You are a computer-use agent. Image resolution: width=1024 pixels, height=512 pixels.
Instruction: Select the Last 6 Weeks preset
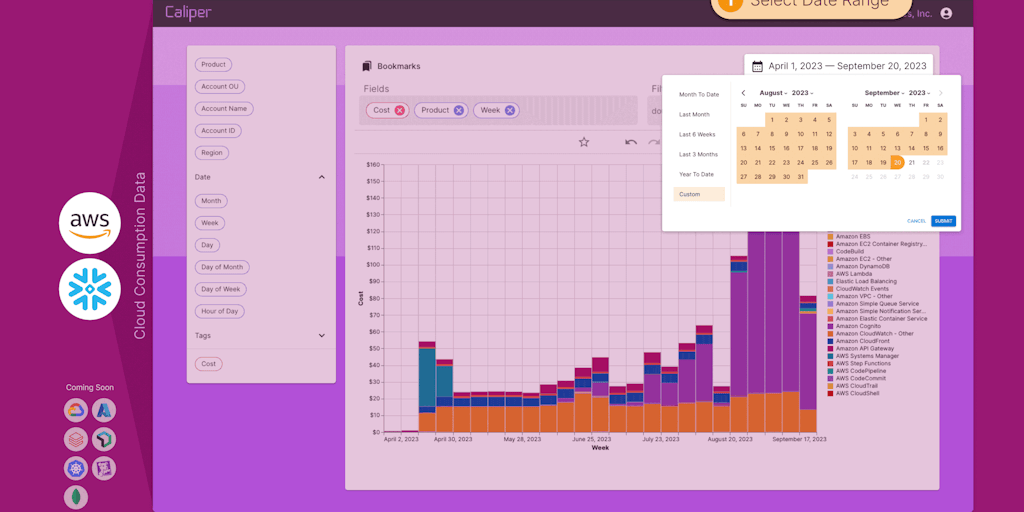tap(697, 134)
